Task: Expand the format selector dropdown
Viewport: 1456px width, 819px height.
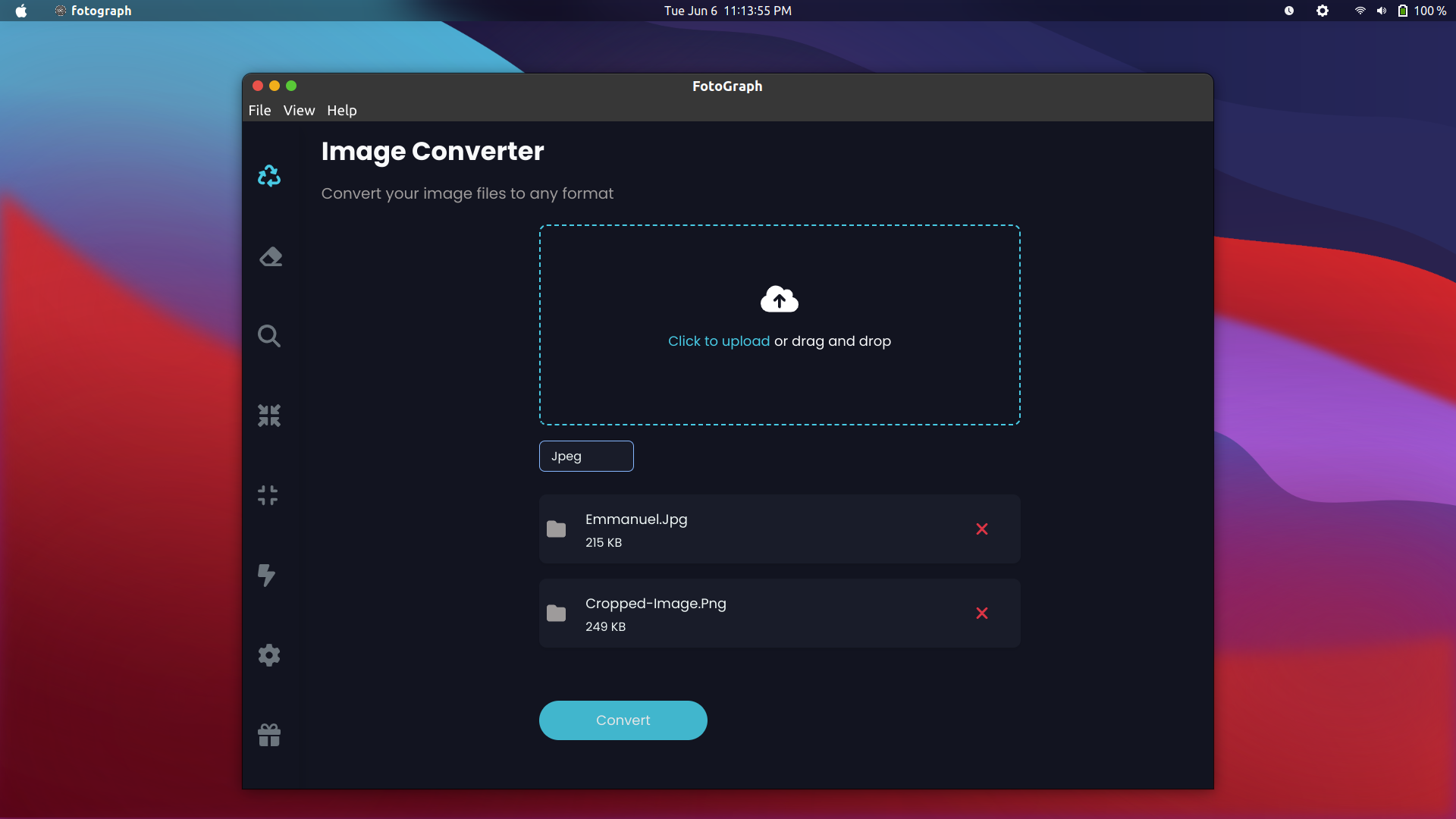Action: coord(586,456)
